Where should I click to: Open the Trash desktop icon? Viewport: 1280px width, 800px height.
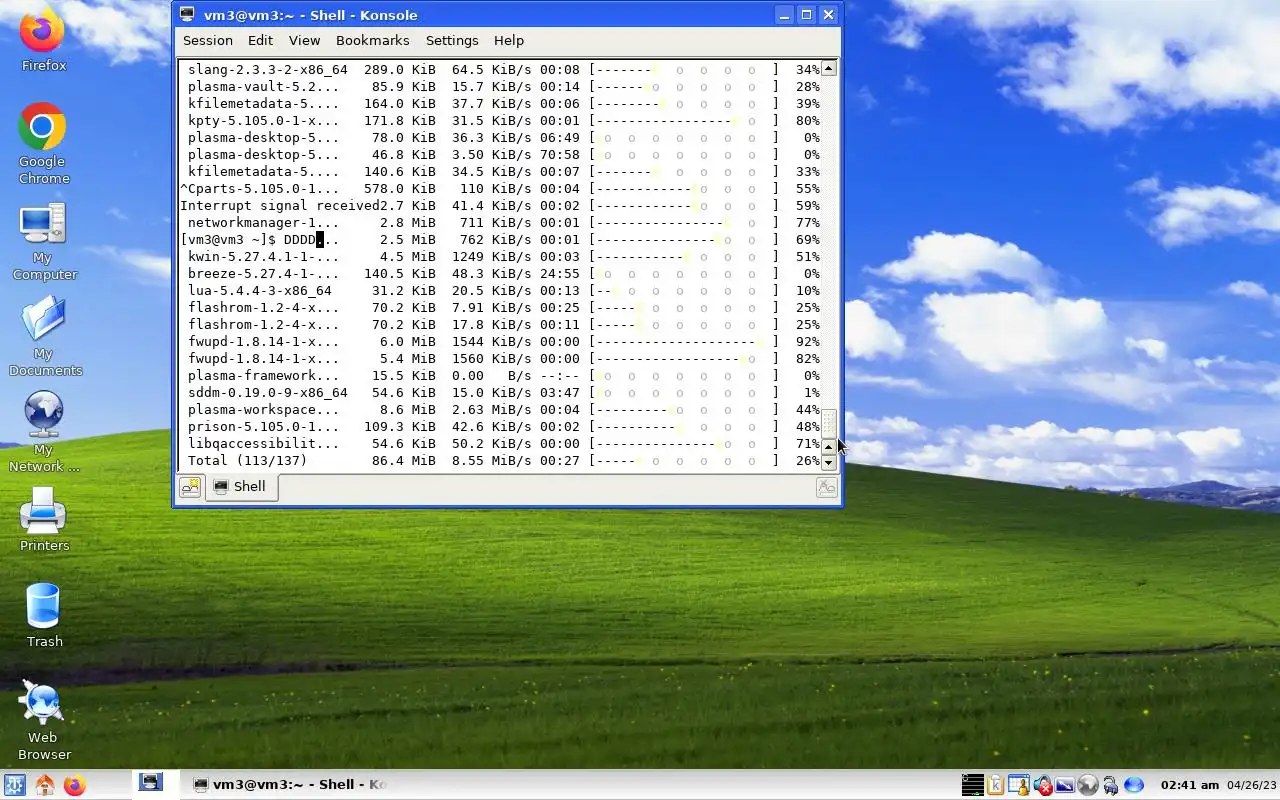[44, 614]
